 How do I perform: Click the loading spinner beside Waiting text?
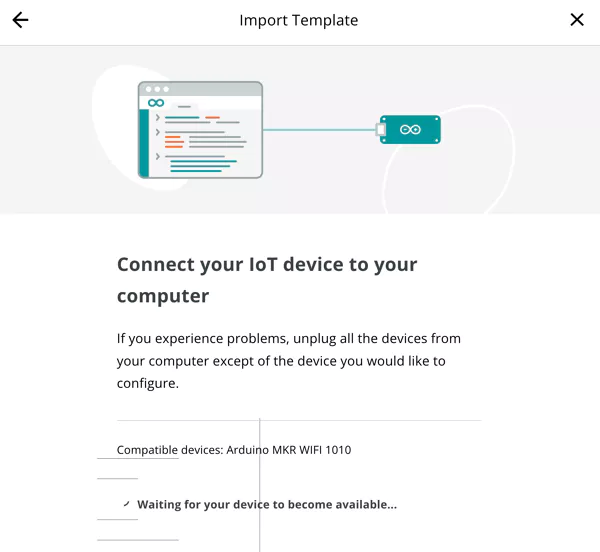coord(127,504)
